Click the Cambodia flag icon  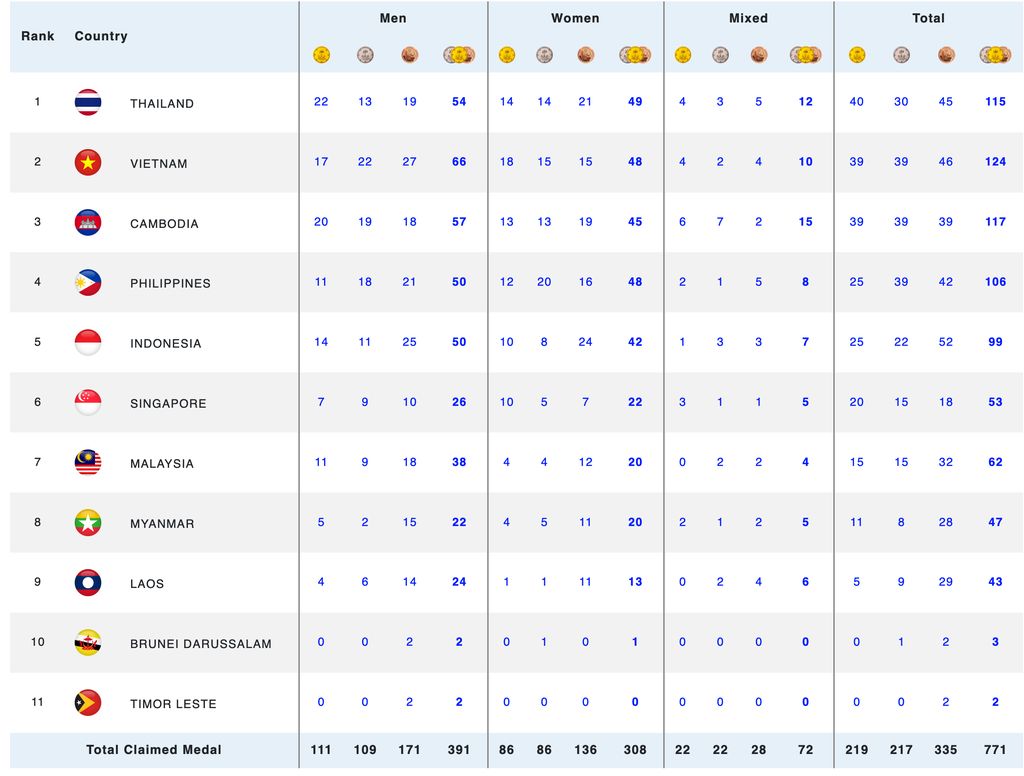(x=88, y=223)
